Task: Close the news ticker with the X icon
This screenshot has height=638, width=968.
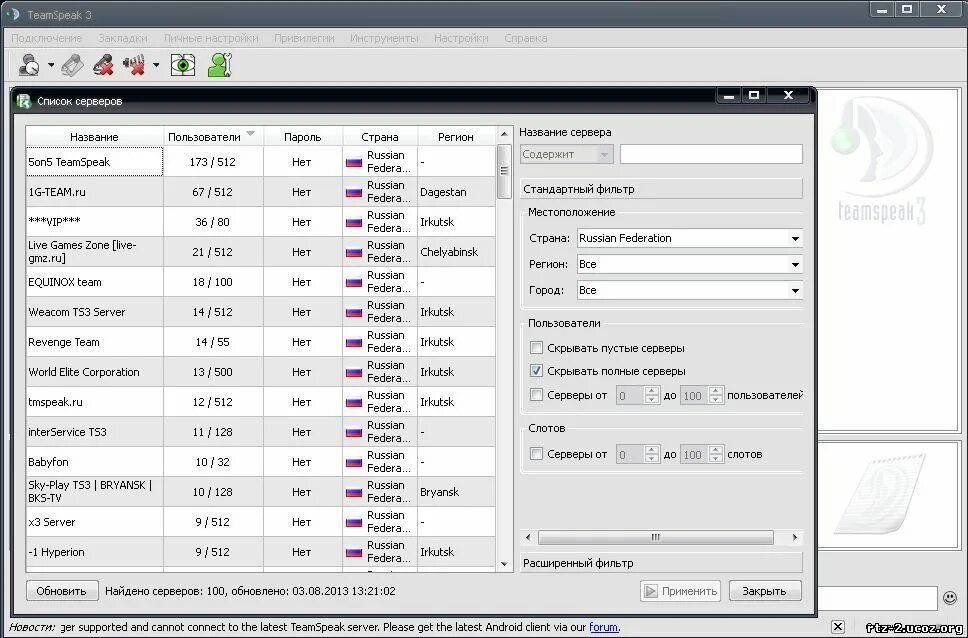Action: click(838, 626)
